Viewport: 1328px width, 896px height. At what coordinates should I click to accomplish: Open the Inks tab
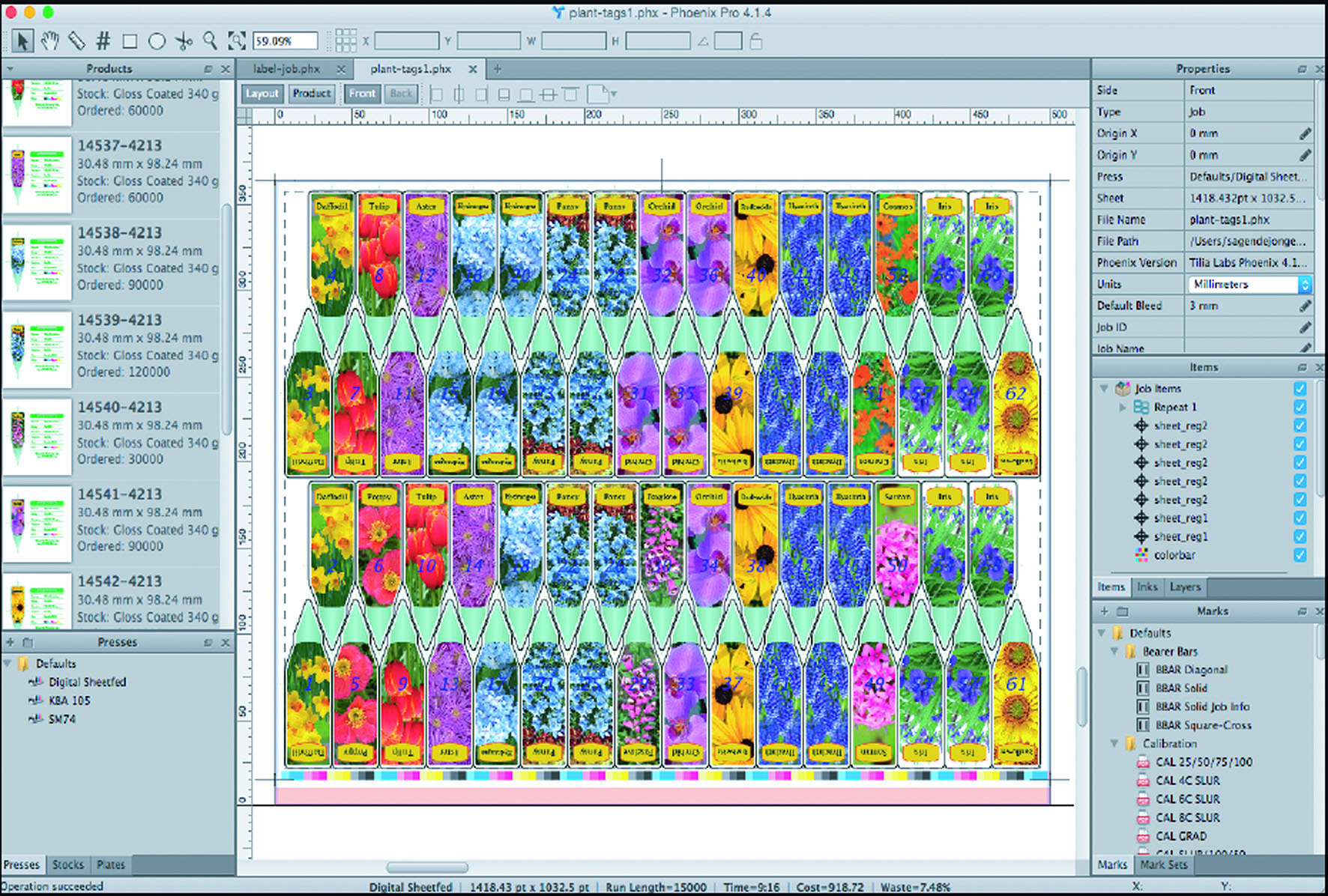pos(1147,587)
